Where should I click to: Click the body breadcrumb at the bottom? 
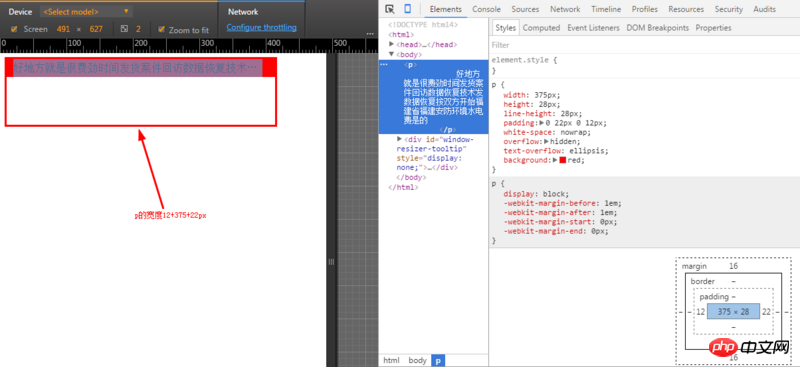417,360
